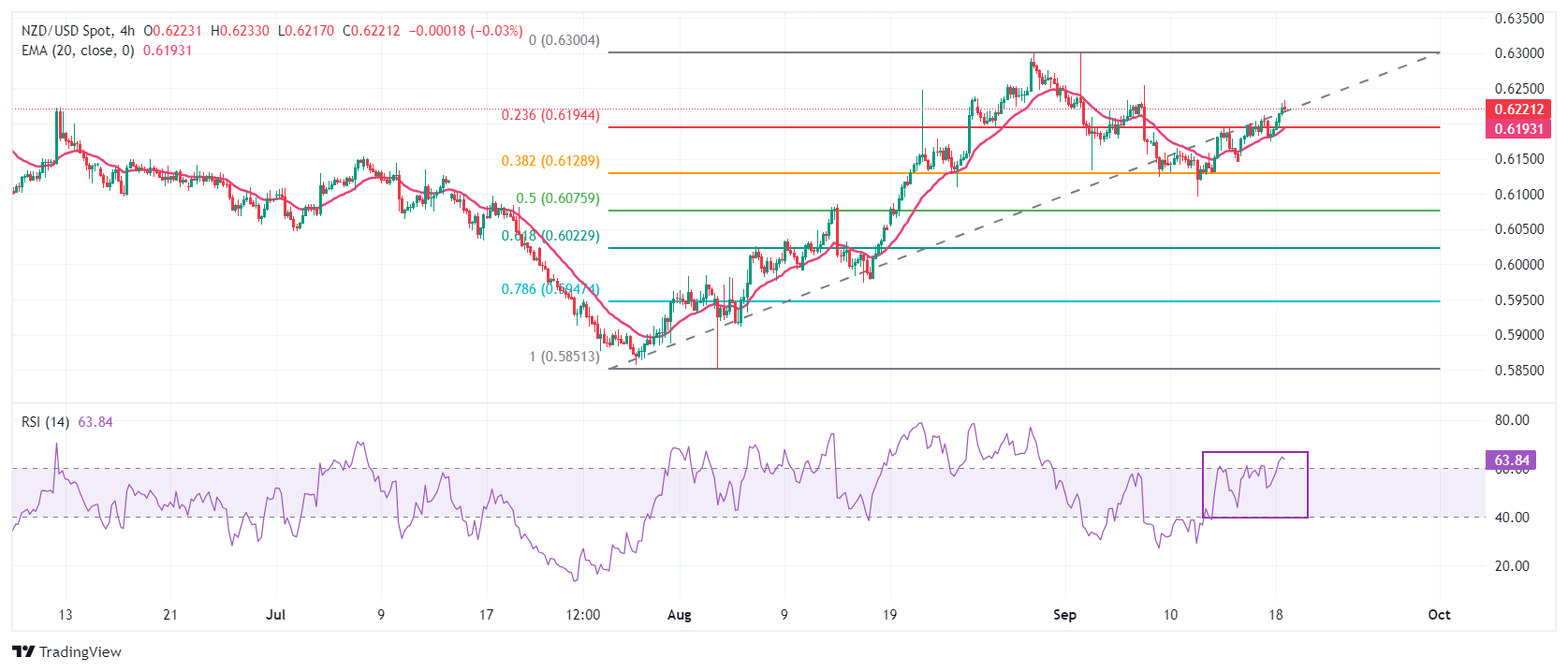Click the red 0.62212 last-price tag on axis

click(x=1518, y=110)
